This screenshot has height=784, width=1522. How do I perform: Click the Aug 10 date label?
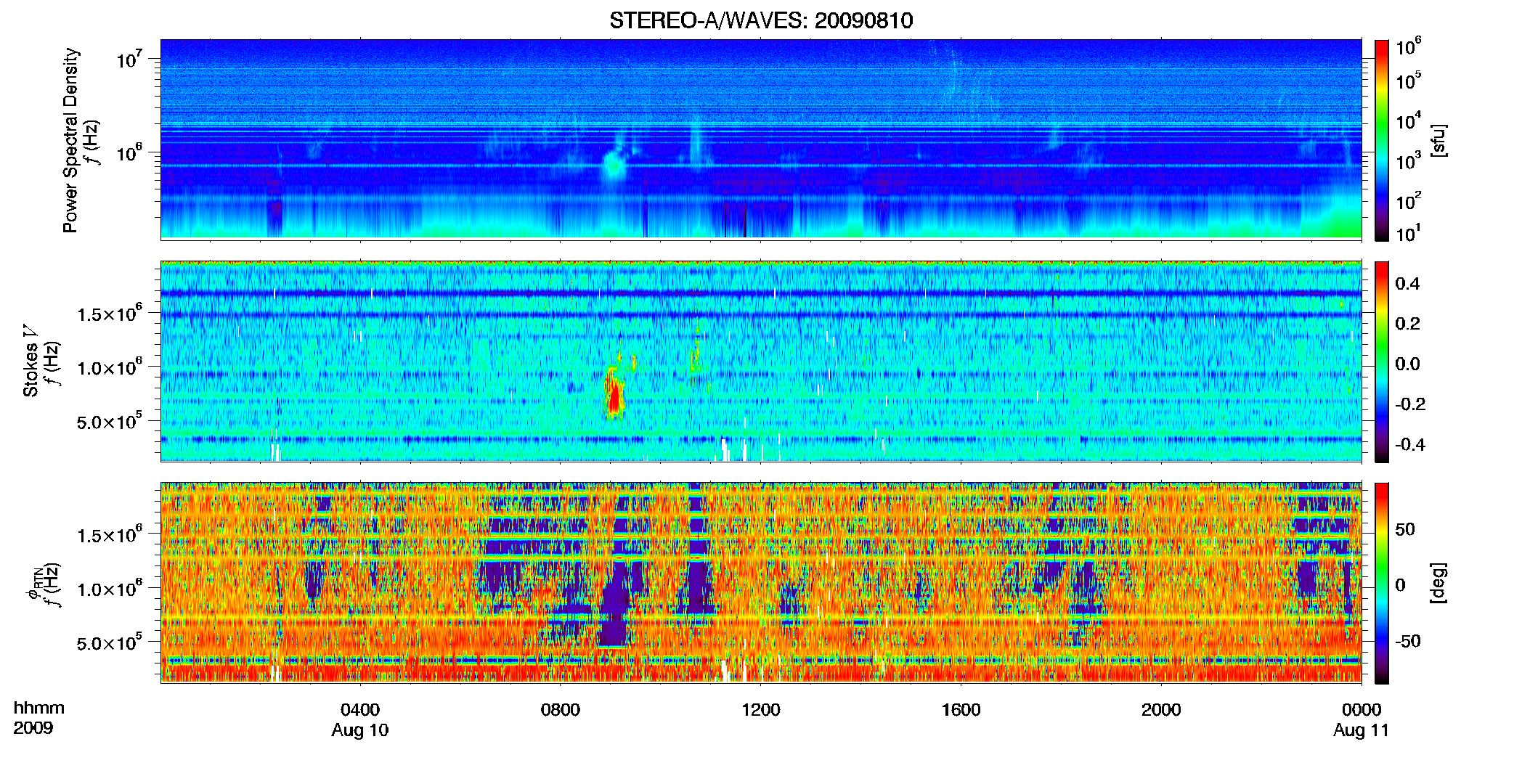pyautogui.click(x=360, y=730)
